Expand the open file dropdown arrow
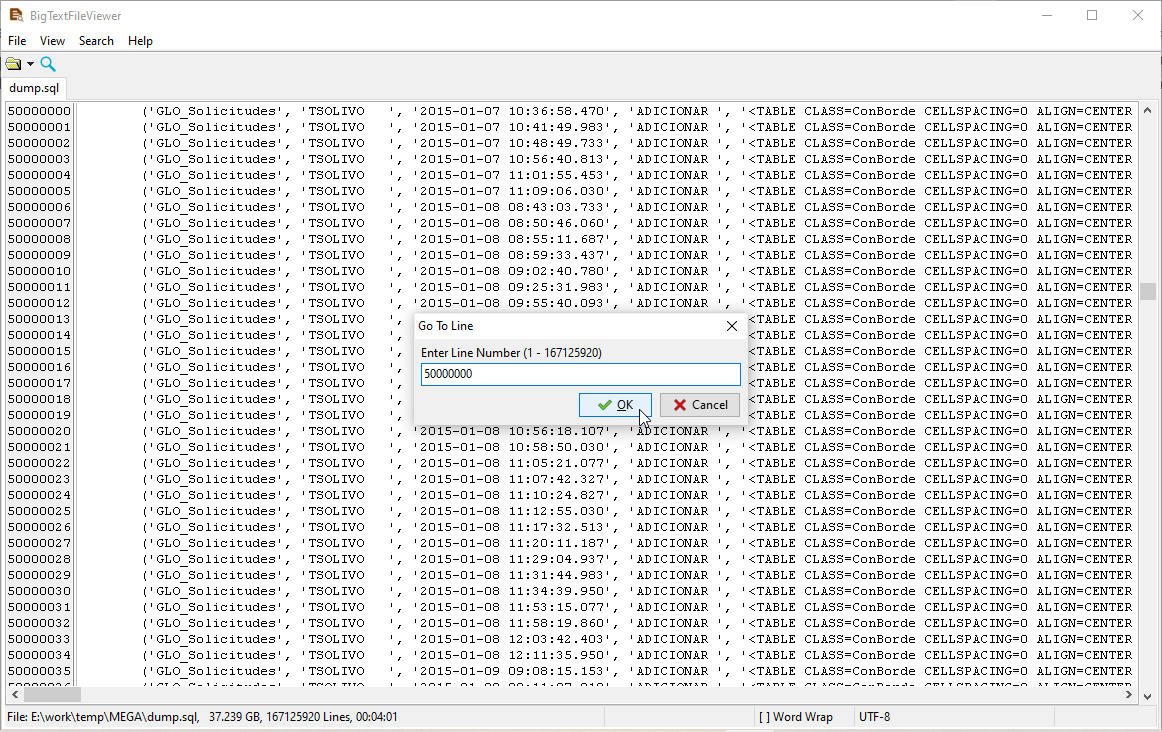Screen dimensions: 1162x732 (30, 64)
